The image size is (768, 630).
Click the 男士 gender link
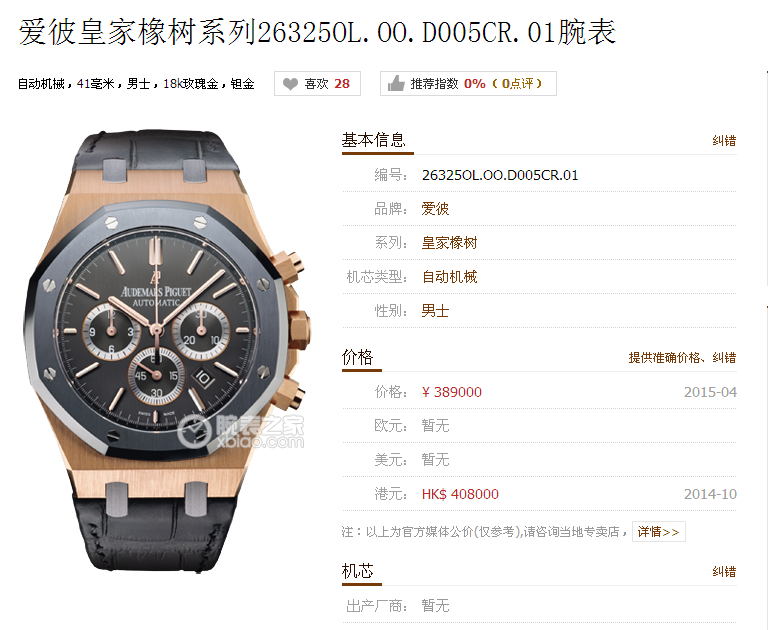tap(435, 311)
